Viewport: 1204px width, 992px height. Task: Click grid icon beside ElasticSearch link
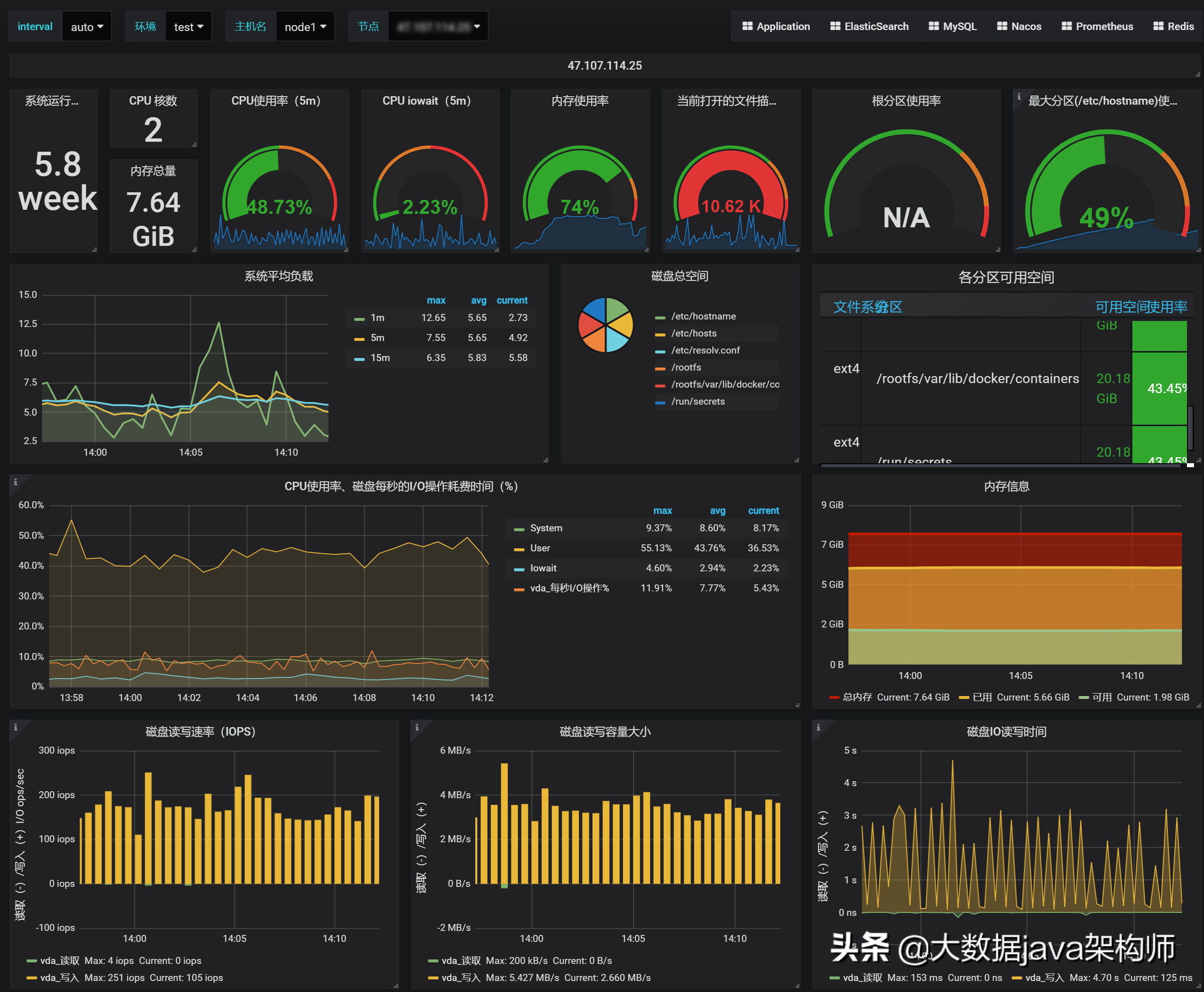(835, 26)
